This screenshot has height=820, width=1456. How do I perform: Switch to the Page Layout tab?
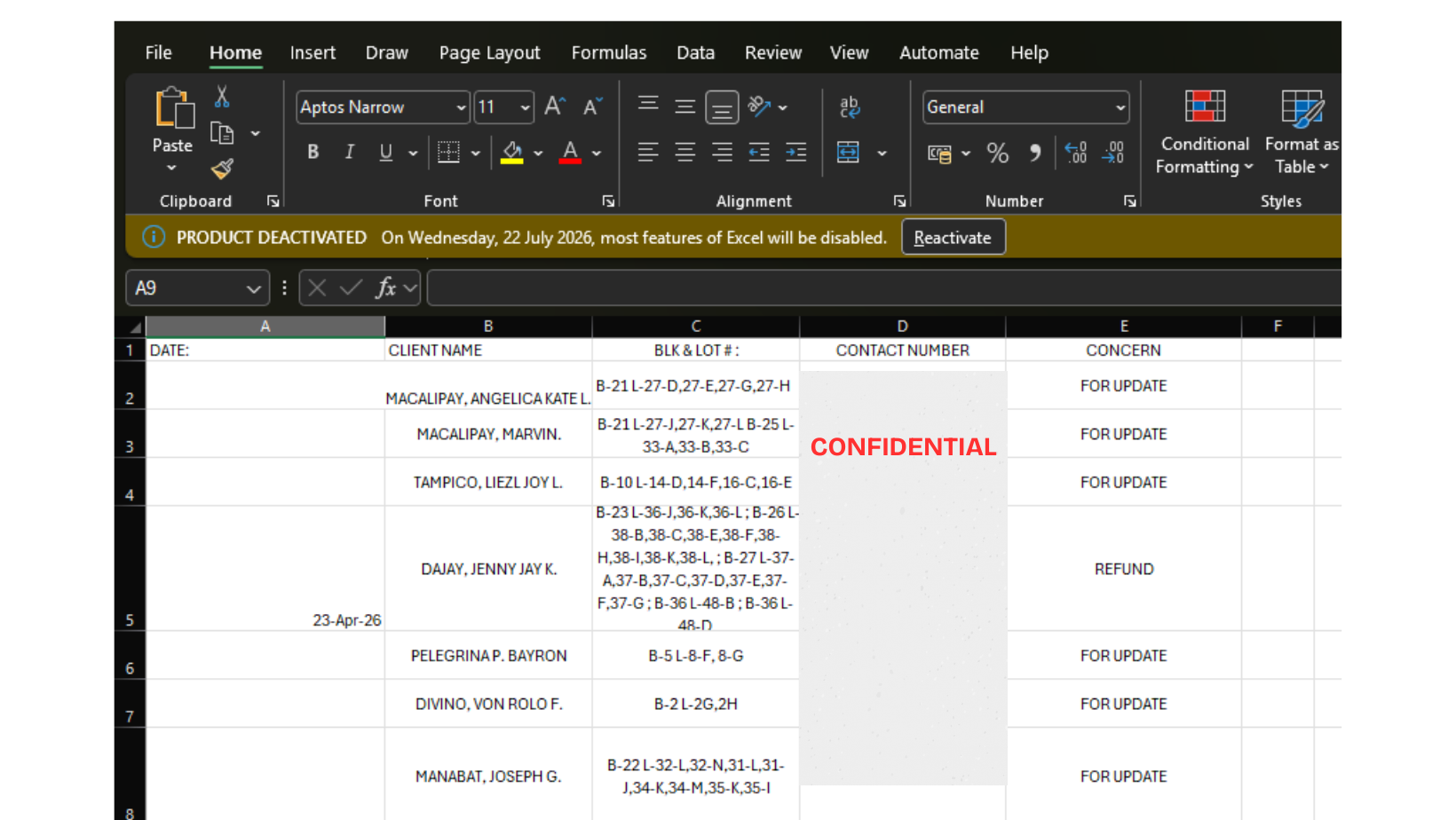click(490, 53)
